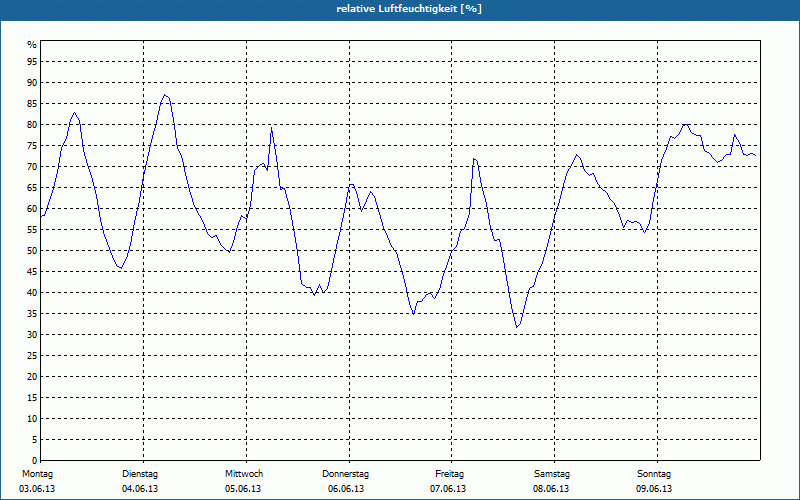
Task: Click the y-axis value 50
Action: (32, 251)
